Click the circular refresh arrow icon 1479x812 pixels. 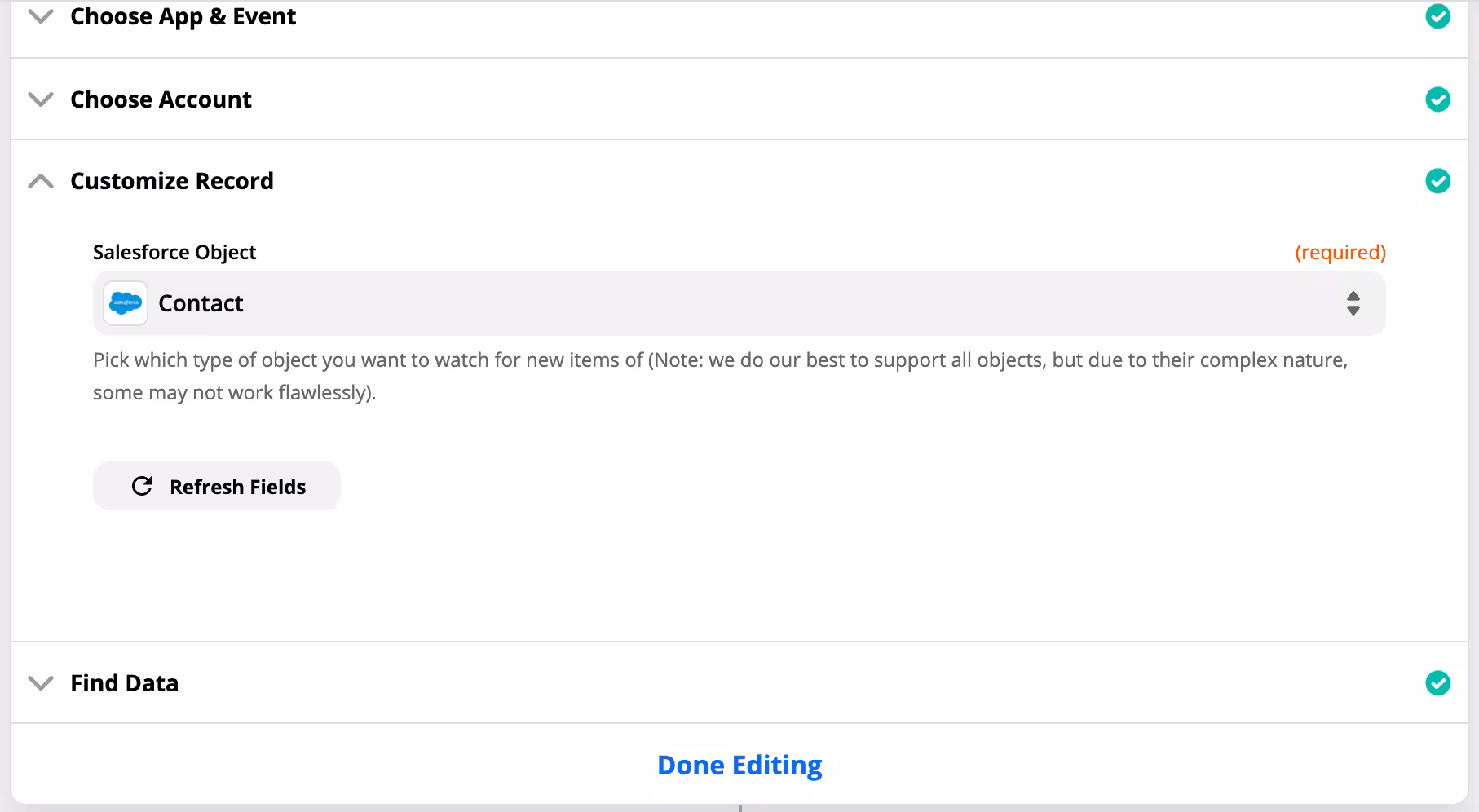coord(142,487)
